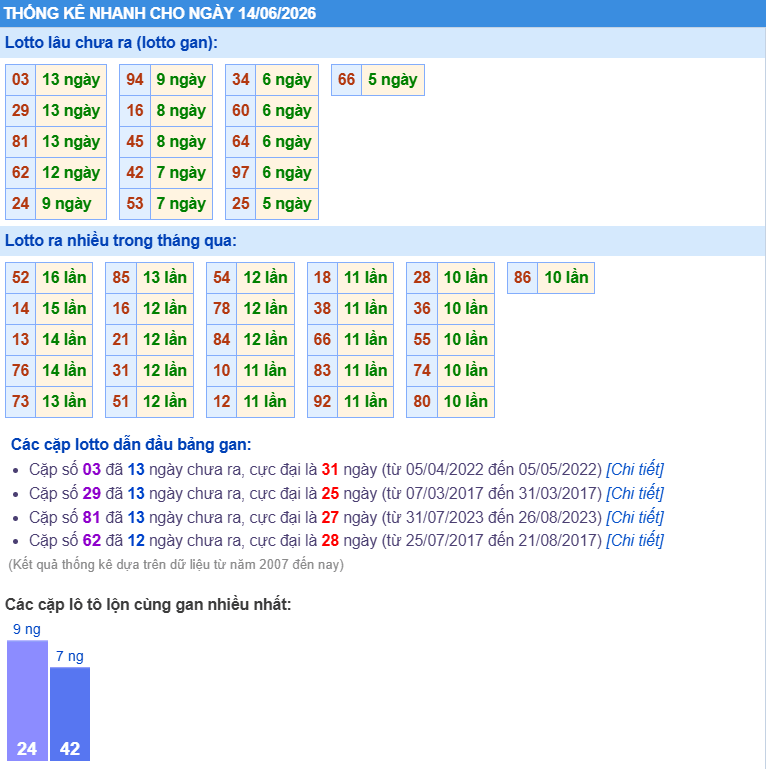Click the 'Thống kê nhanh' header title
The width and height of the screenshot is (766, 769).
coord(159,13)
